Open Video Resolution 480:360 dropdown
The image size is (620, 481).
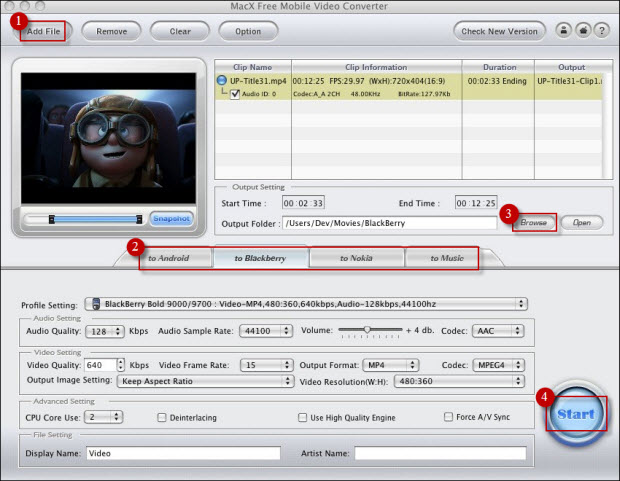[x=459, y=381]
